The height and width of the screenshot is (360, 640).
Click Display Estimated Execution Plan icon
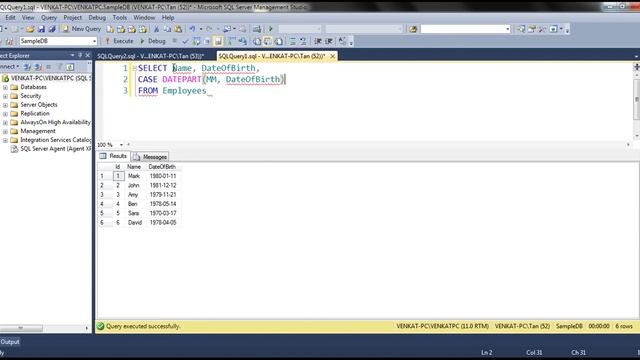196,41
